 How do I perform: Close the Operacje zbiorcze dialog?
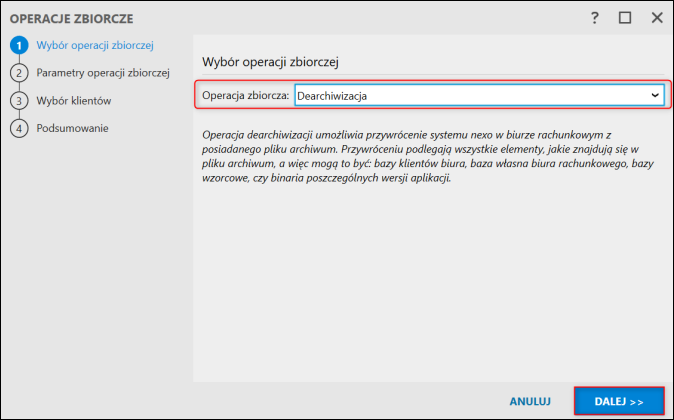[657, 18]
